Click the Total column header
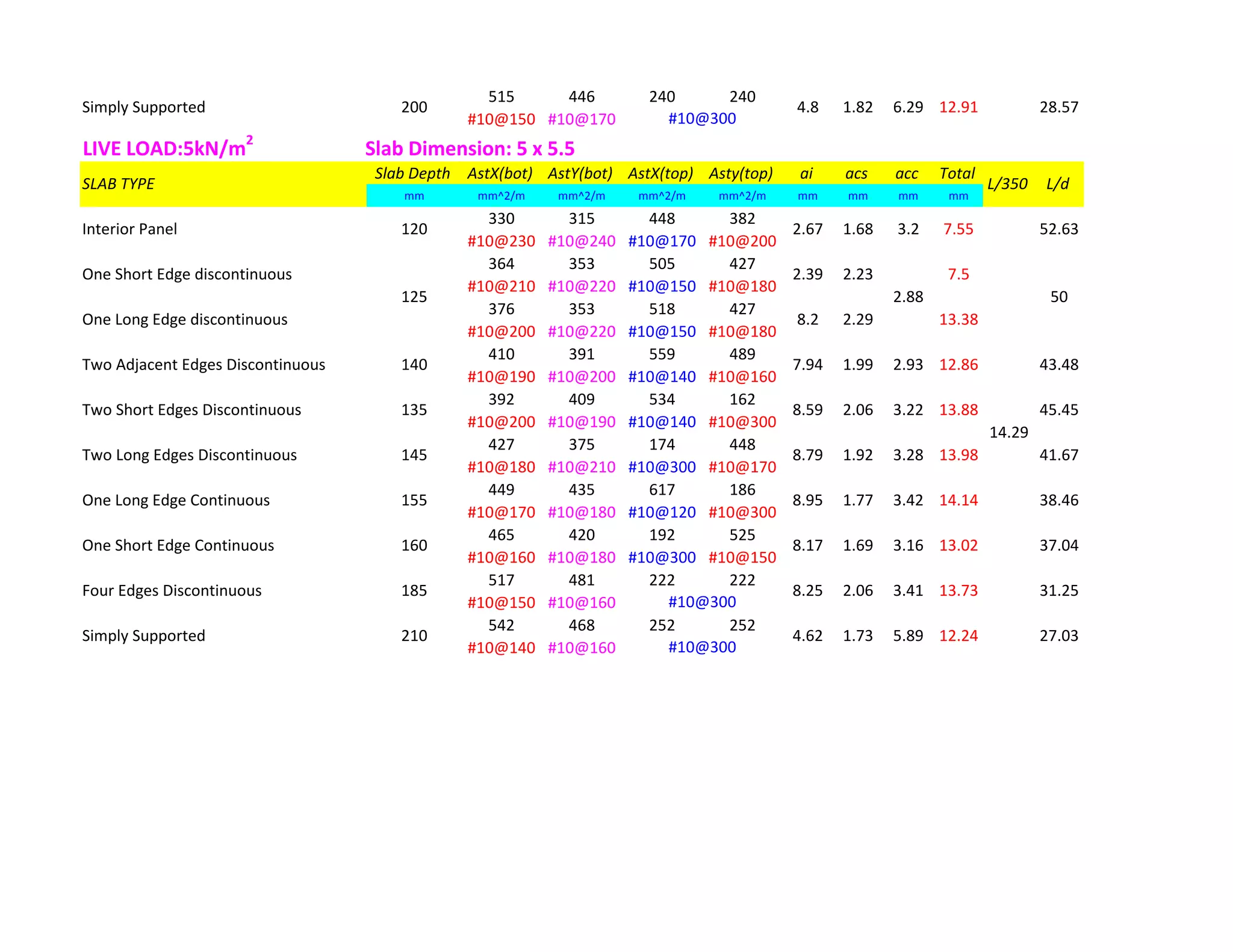Screen dimensions: 1233x952 click(957, 174)
